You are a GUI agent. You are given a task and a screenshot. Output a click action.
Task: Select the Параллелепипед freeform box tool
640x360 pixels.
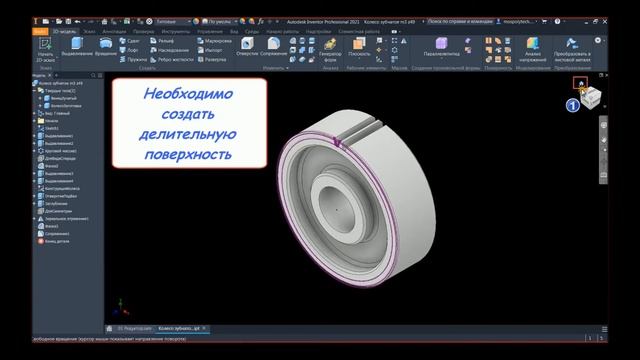click(441, 47)
